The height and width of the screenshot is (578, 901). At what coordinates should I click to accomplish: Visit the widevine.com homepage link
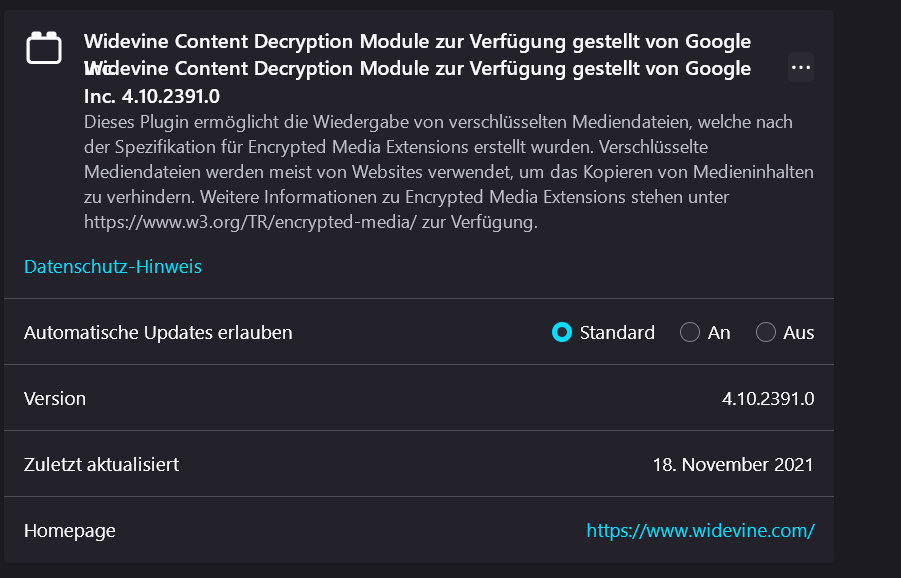tap(700, 530)
